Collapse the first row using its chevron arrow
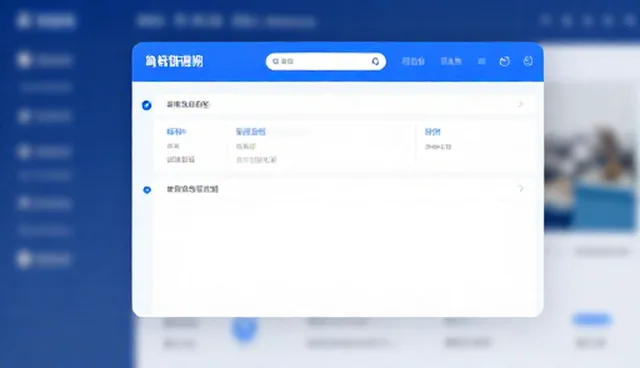 click(x=520, y=104)
